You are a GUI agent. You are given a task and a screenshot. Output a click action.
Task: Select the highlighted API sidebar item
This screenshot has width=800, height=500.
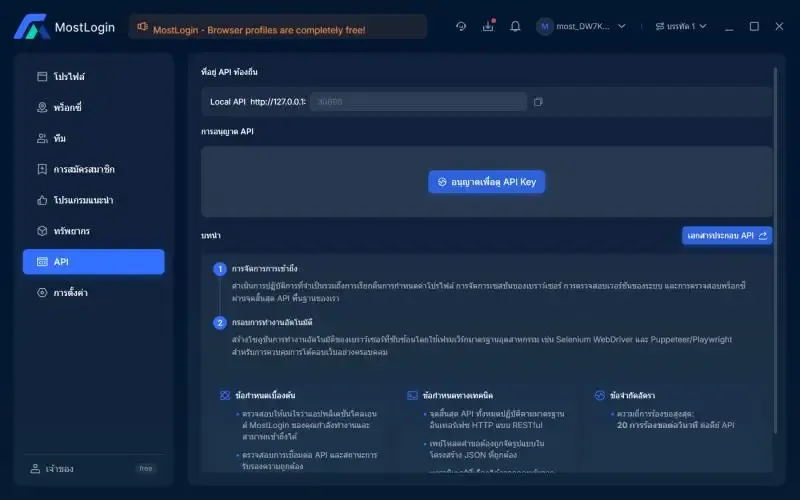pos(93,262)
